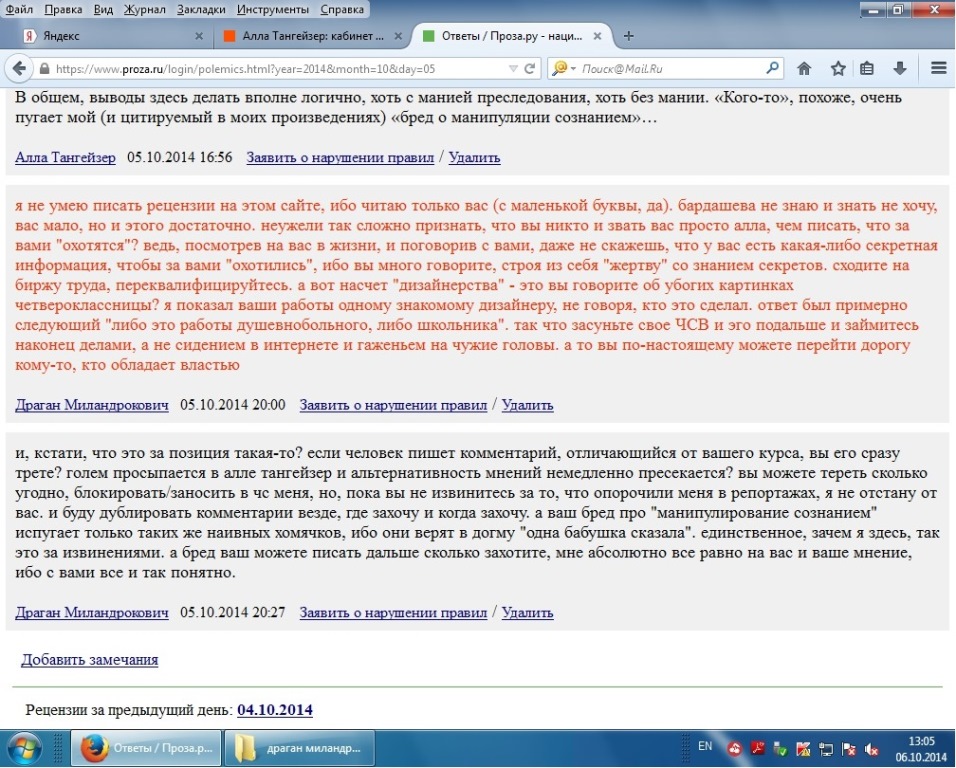Open the Вид menu

tap(103, 10)
